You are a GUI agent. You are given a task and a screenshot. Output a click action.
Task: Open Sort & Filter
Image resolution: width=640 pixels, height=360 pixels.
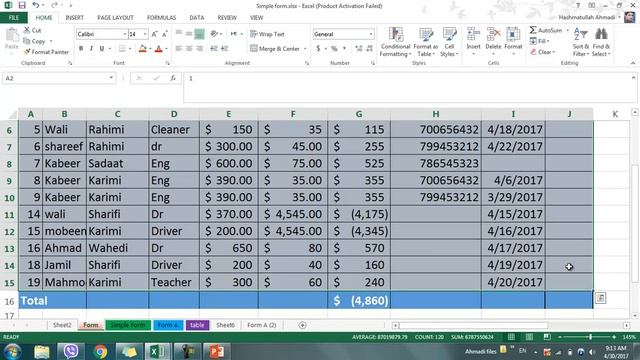pyautogui.click(x=580, y=42)
